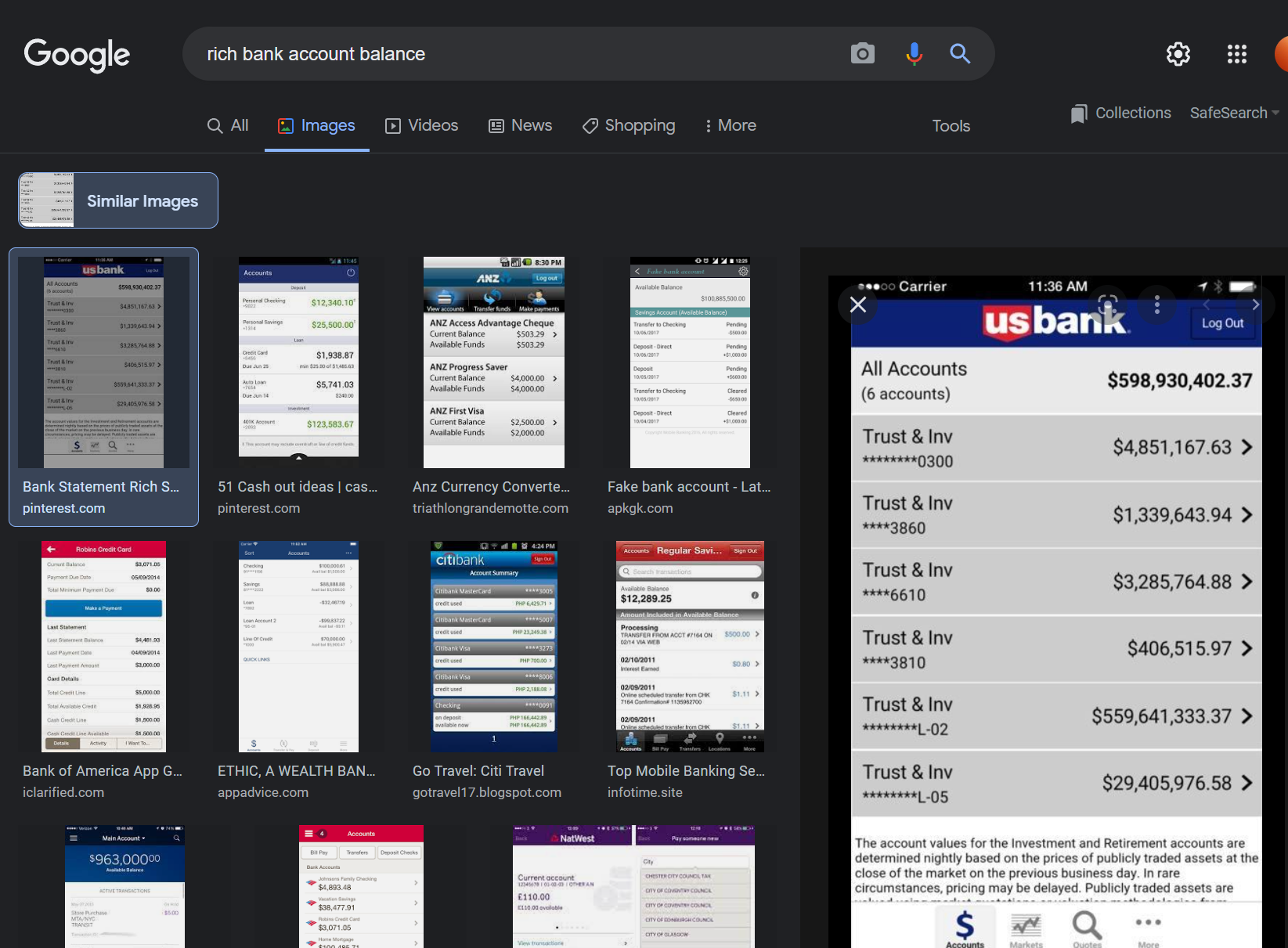
Task: Go to the next image in preview
Action: [x=1255, y=305]
